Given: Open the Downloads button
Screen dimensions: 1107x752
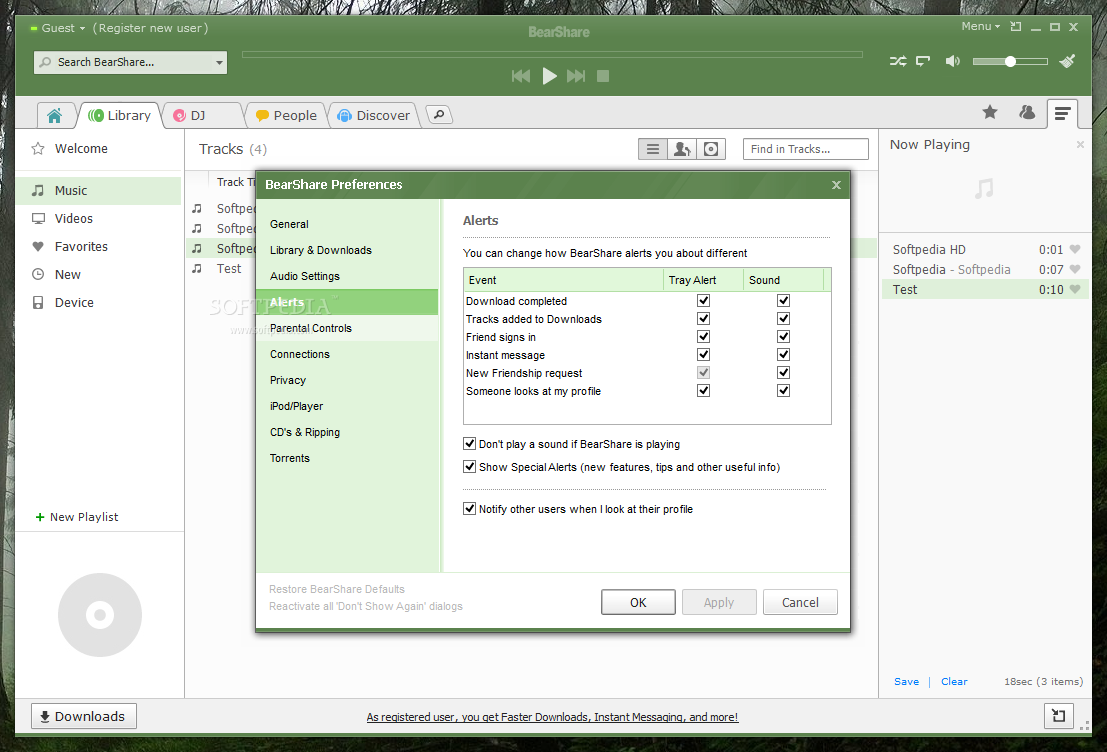Looking at the screenshot, I should pos(83,716).
